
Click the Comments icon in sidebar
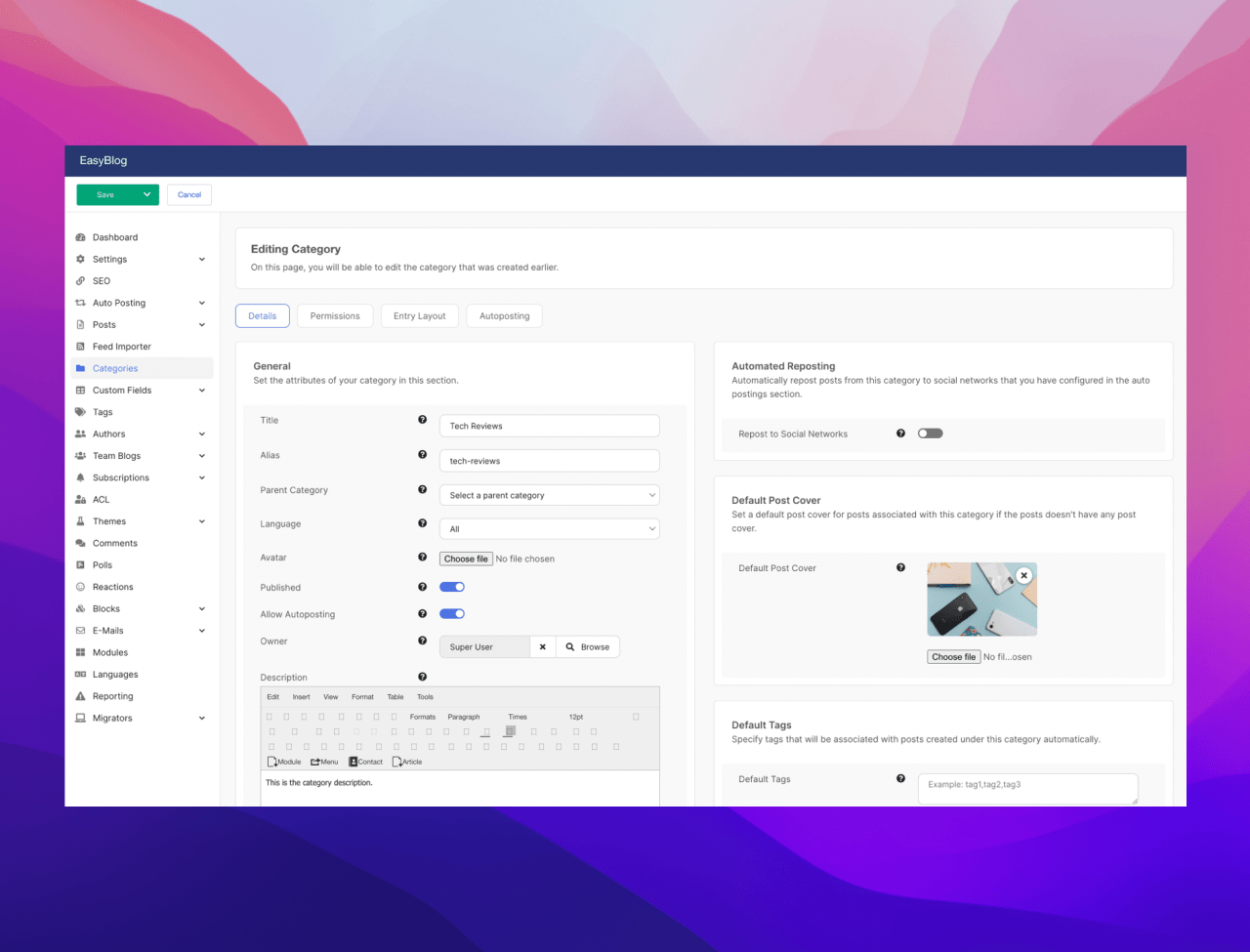tap(80, 543)
